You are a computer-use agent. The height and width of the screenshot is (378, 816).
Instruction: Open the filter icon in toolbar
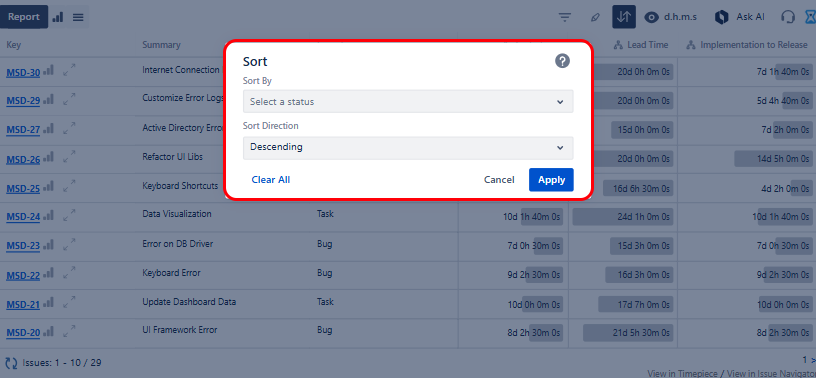pos(565,17)
